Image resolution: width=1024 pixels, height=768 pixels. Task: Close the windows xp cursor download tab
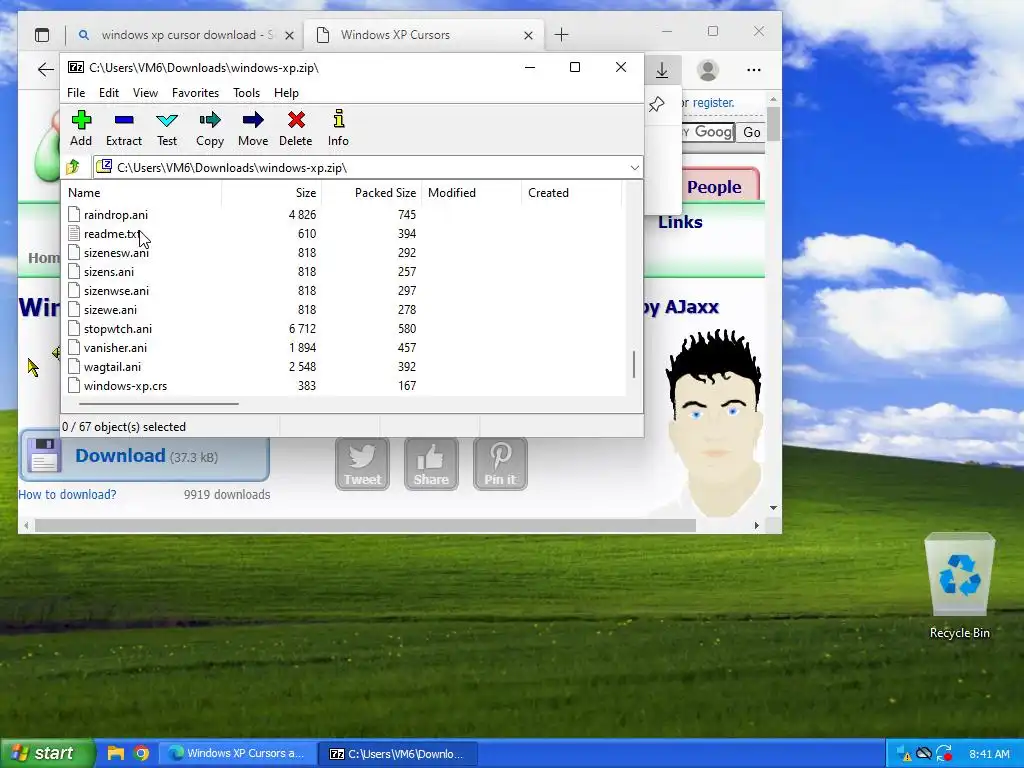pyautogui.click(x=289, y=35)
